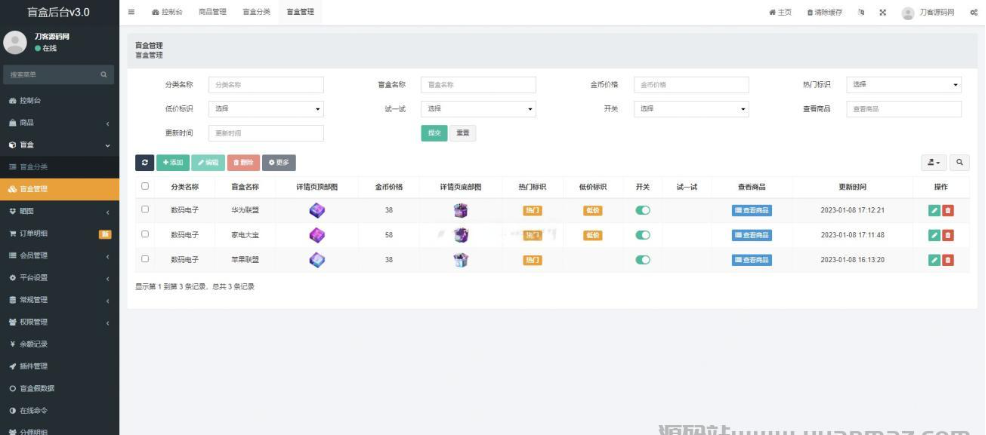Open 订单明细 in the sidebar
Image resolution: width=986 pixels, height=435 pixels.
point(60,233)
